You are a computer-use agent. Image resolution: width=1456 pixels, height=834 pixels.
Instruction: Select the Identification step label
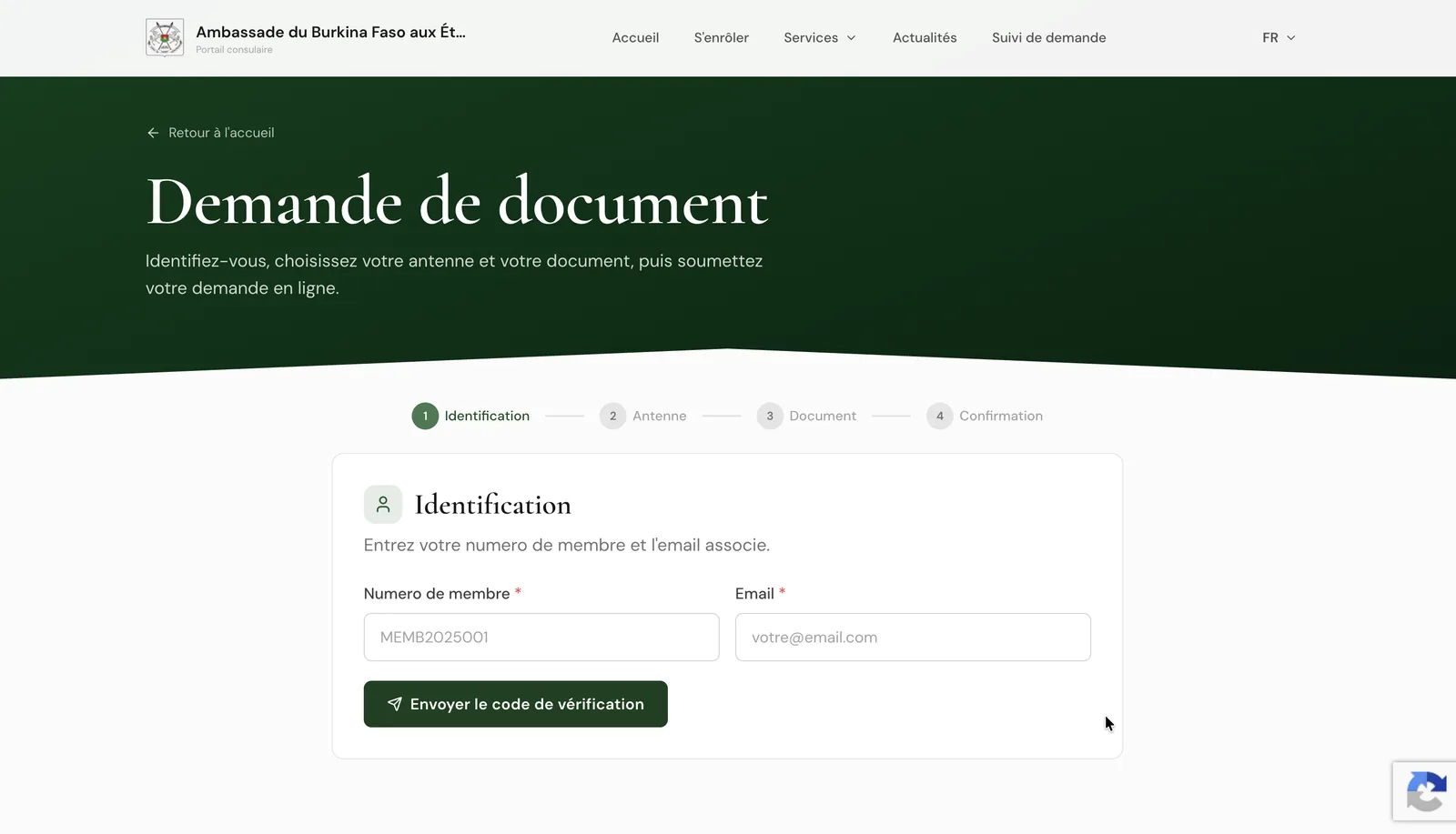[x=487, y=416]
